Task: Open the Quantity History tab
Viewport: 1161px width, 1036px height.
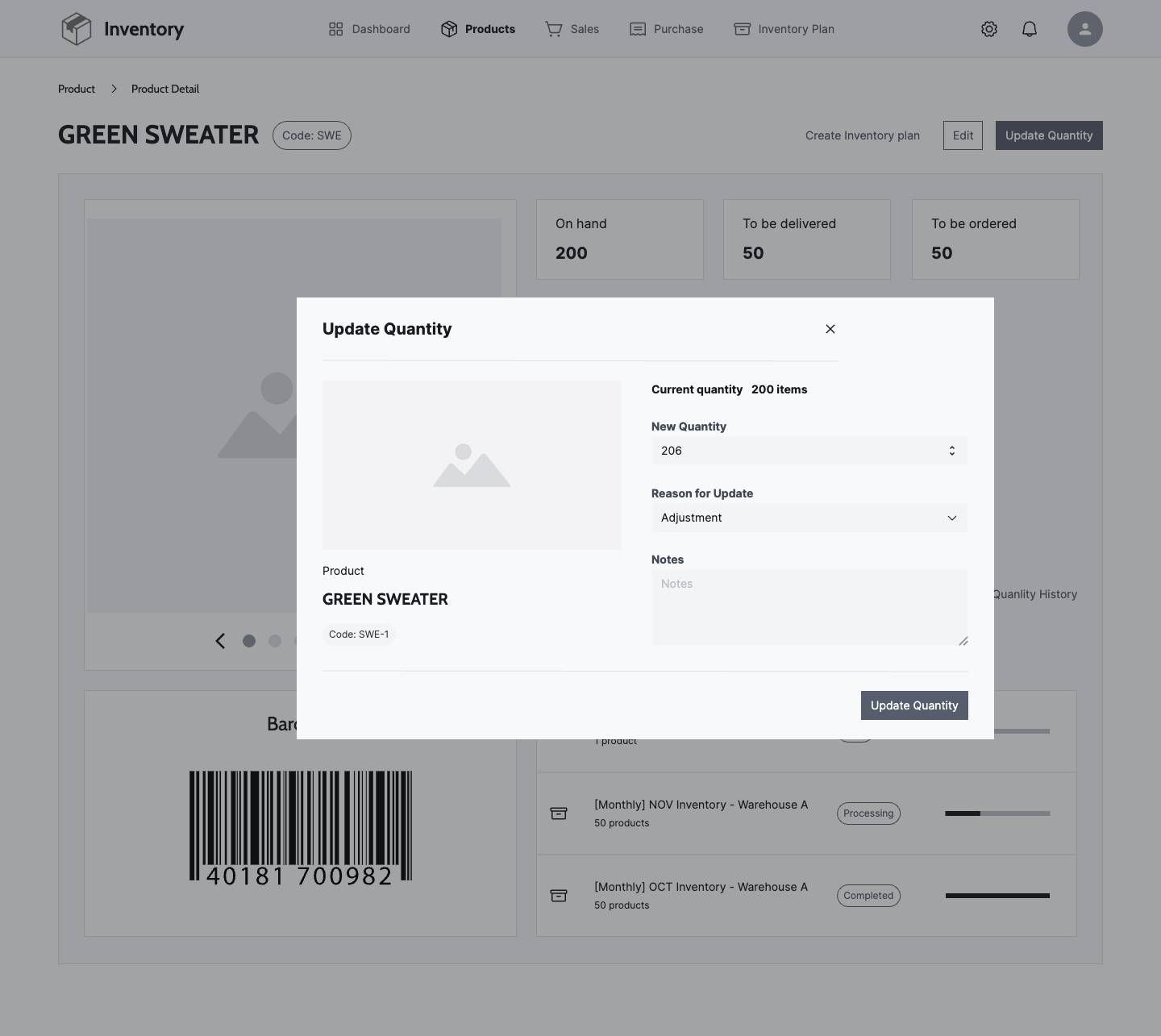Action: 1035,594
